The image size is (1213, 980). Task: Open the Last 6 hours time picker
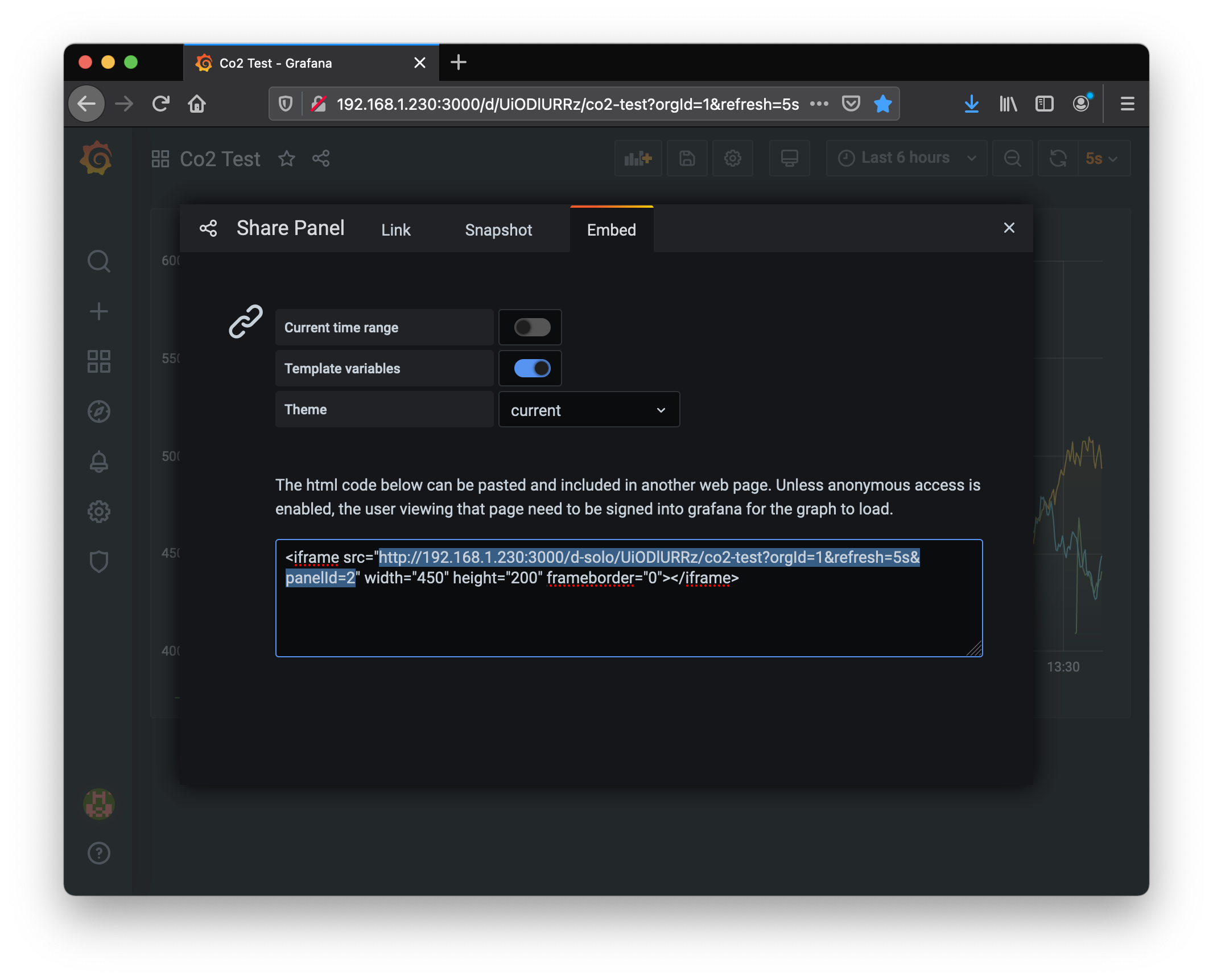coord(906,158)
